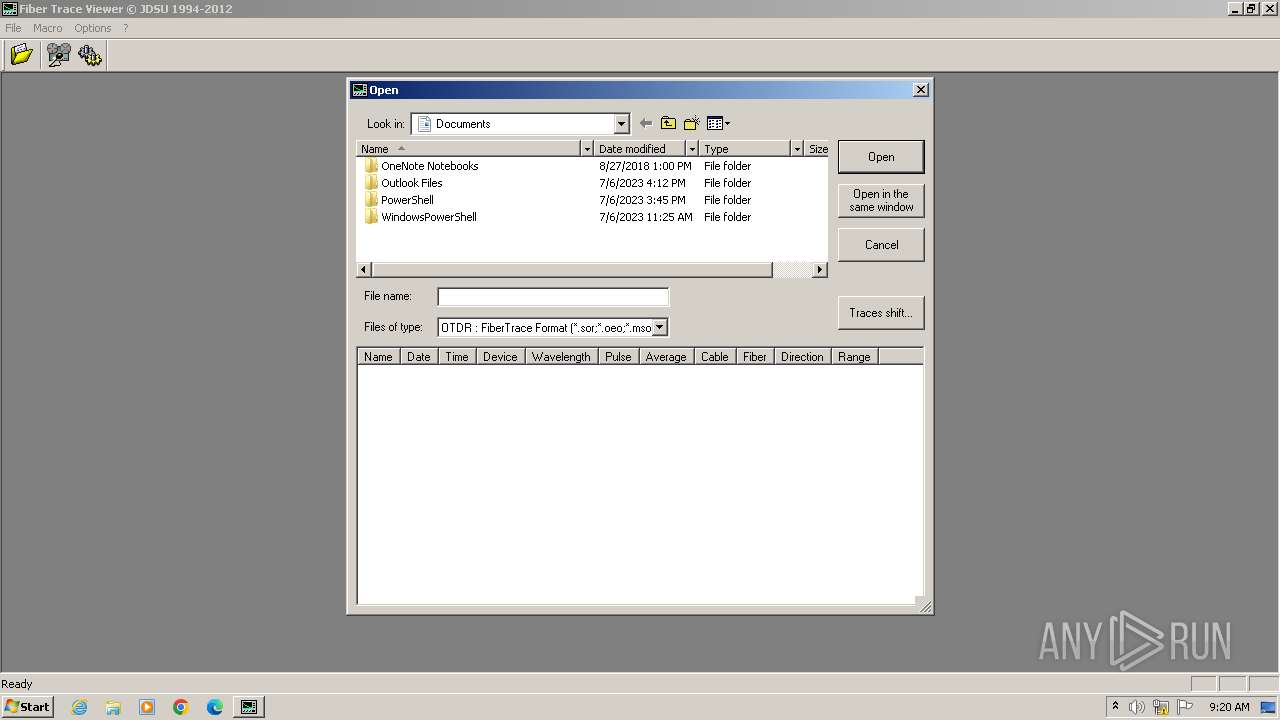Click the Device column in trace list

coord(500,357)
